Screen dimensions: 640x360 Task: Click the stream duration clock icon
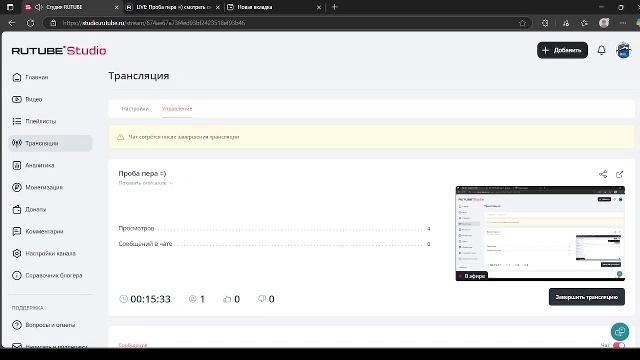tap(123, 299)
